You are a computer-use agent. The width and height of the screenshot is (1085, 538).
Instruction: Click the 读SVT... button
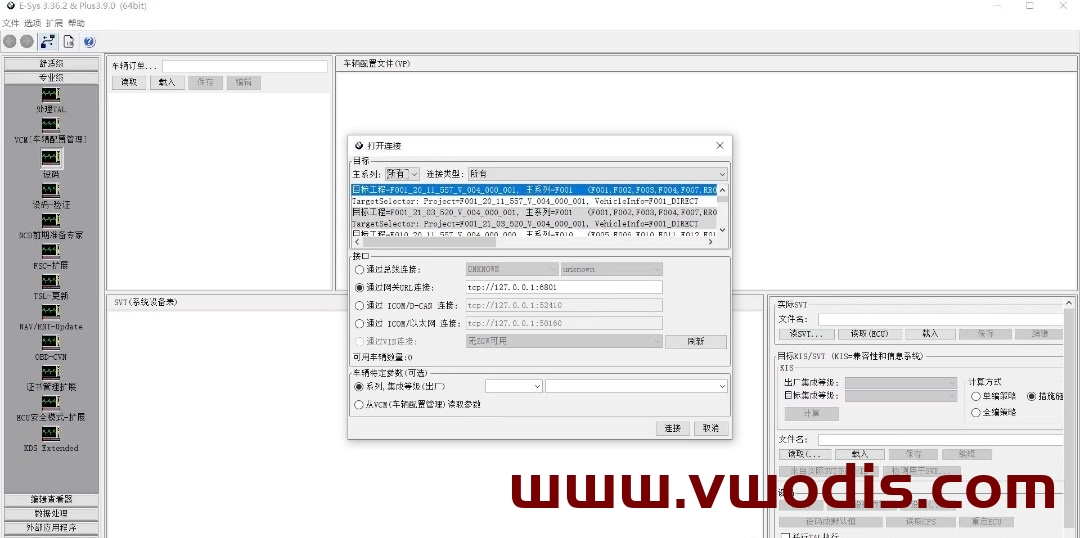click(x=806, y=334)
